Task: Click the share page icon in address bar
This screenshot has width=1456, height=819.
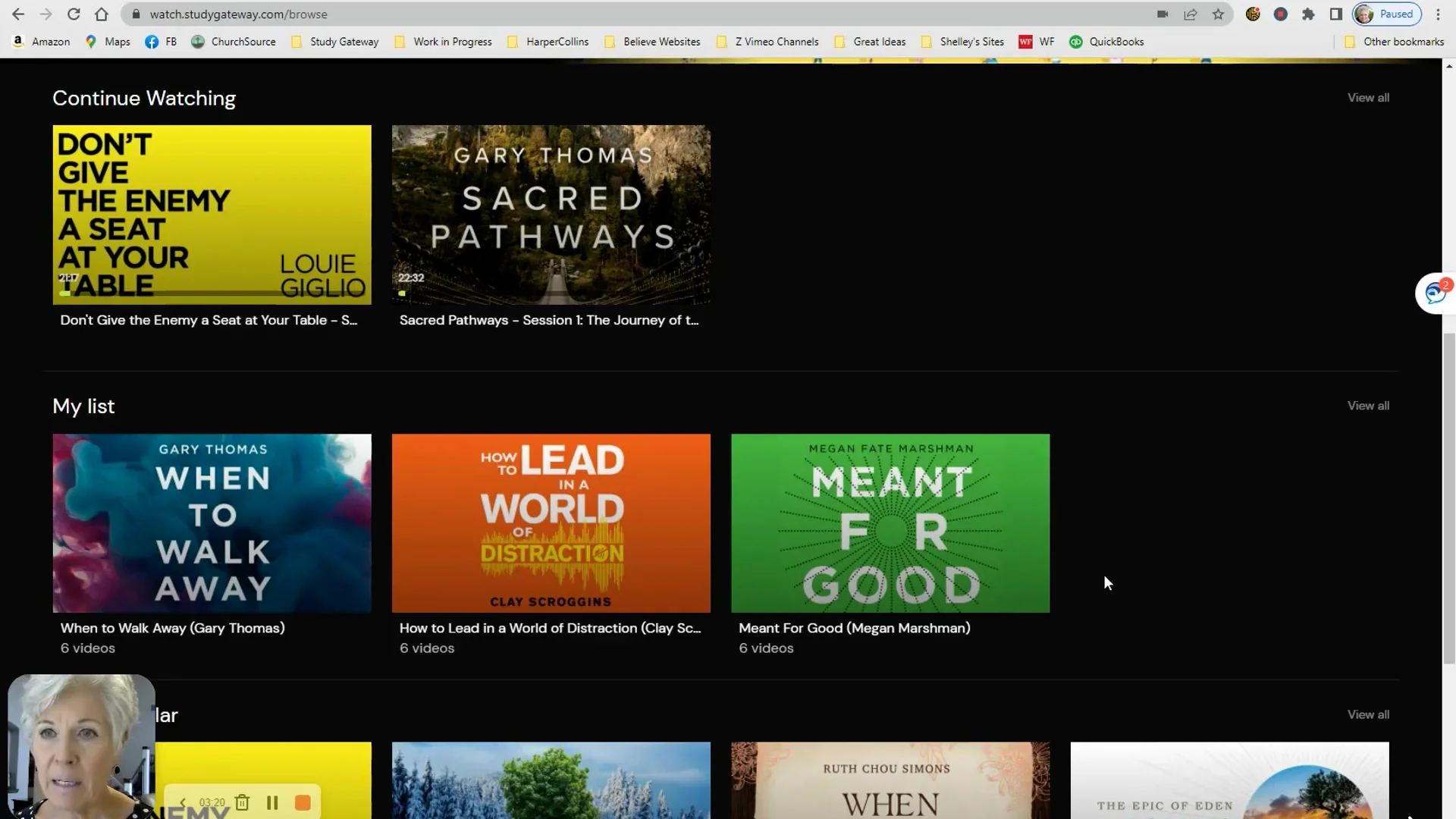Action: pyautogui.click(x=1190, y=14)
